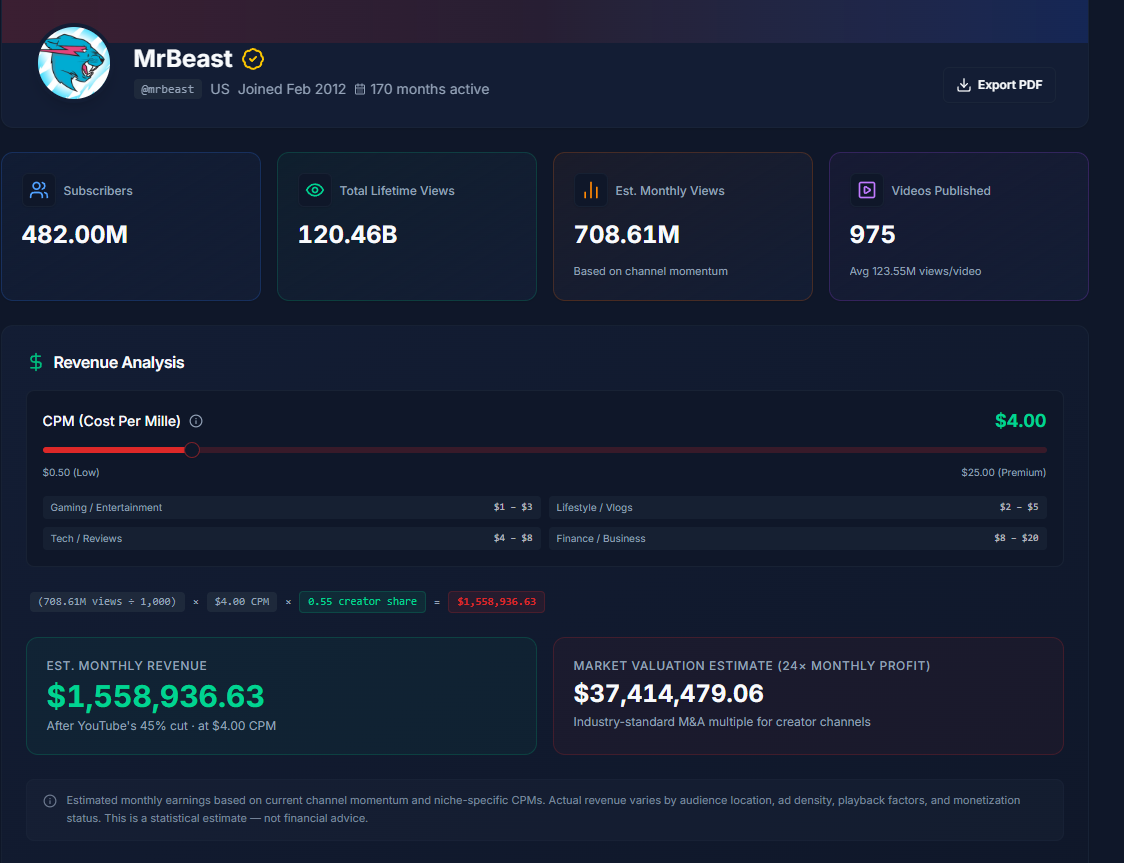The image size is (1124, 863).
Task: Click the Joined Feb 2012 text
Action: coord(292,89)
